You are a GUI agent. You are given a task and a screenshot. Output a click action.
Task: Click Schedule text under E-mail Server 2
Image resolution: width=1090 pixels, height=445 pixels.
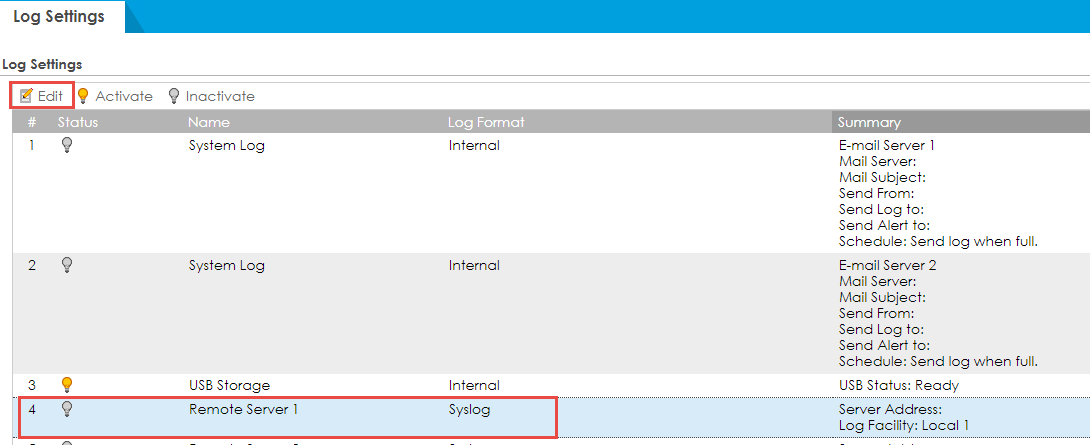point(938,361)
